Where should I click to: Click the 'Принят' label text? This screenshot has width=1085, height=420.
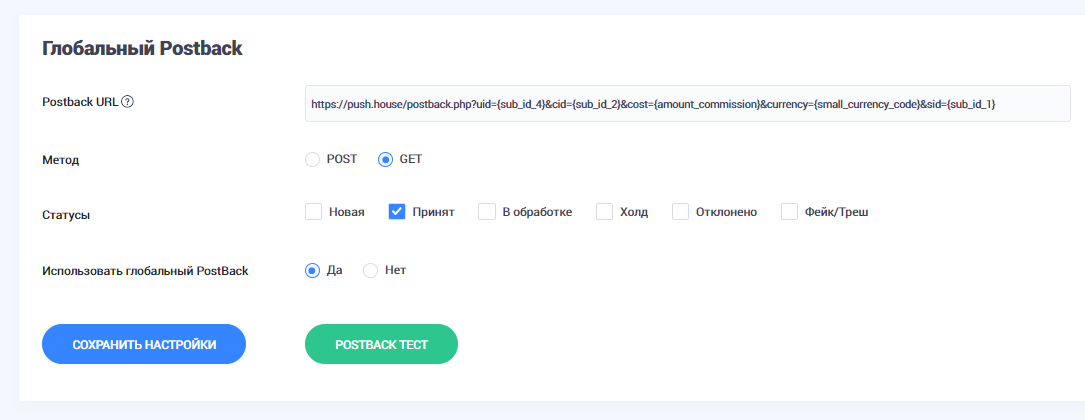[x=433, y=212]
